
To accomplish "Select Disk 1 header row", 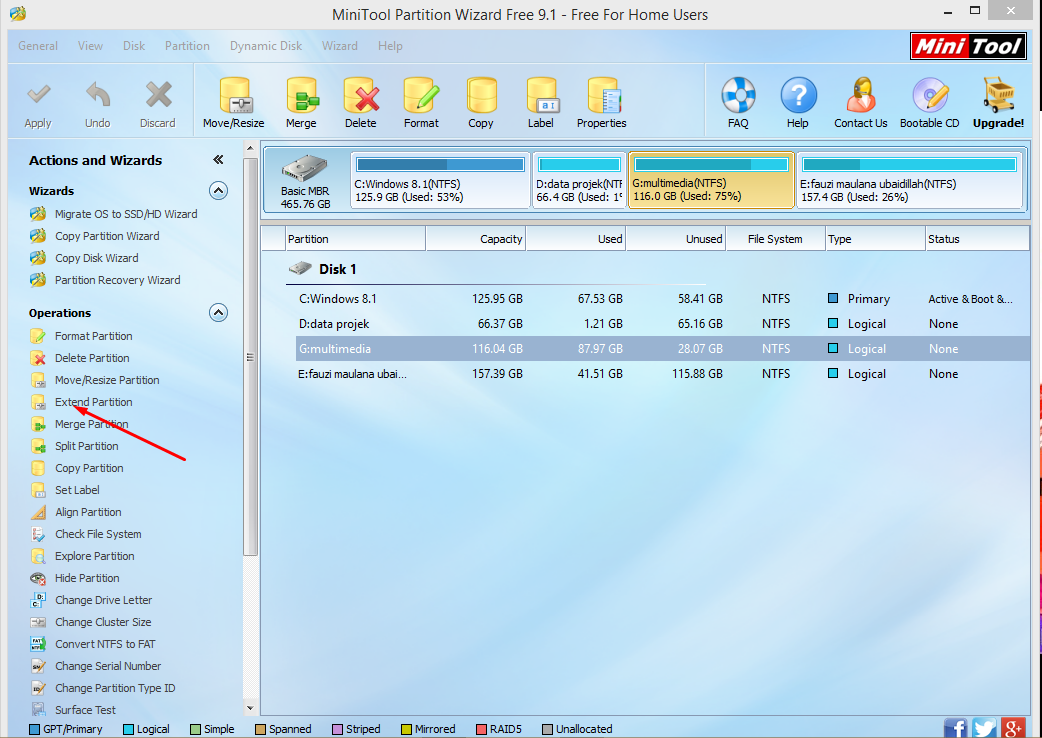I will click(x=496, y=269).
